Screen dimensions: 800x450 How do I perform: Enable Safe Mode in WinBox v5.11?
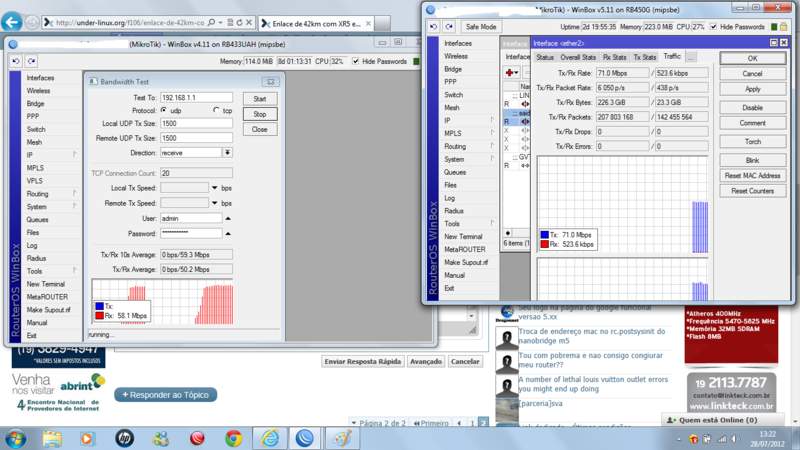pos(481,27)
